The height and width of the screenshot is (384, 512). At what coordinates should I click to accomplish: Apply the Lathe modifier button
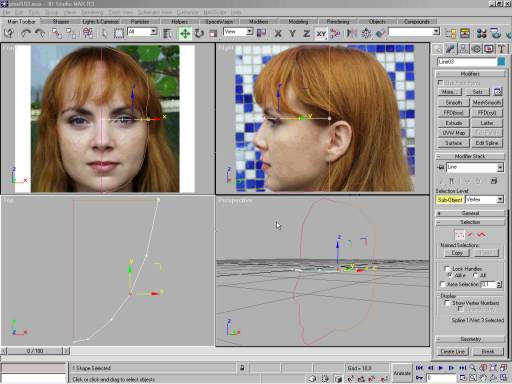click(x=487, y=123)
